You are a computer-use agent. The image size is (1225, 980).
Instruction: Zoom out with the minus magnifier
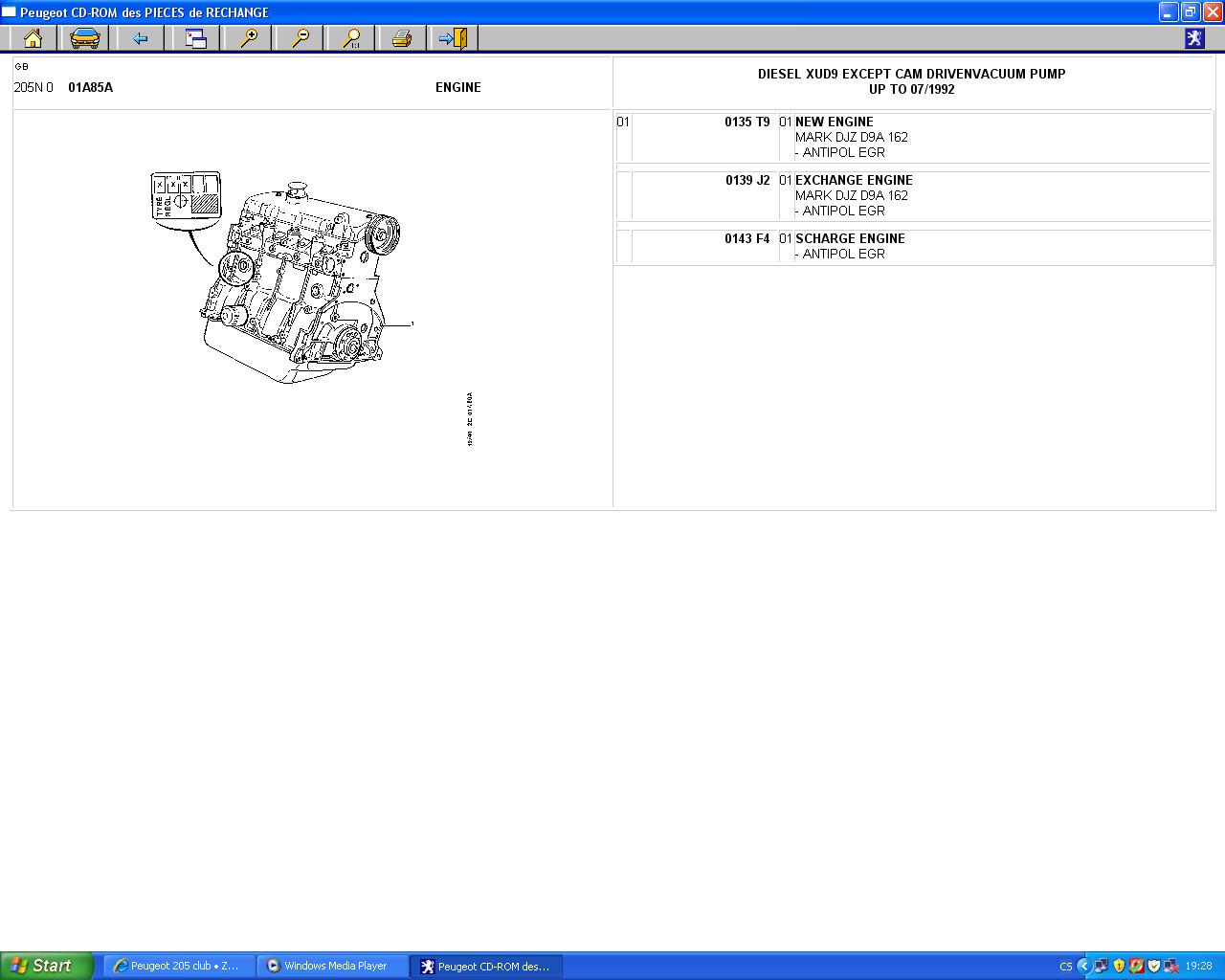[x=301, y=38]
